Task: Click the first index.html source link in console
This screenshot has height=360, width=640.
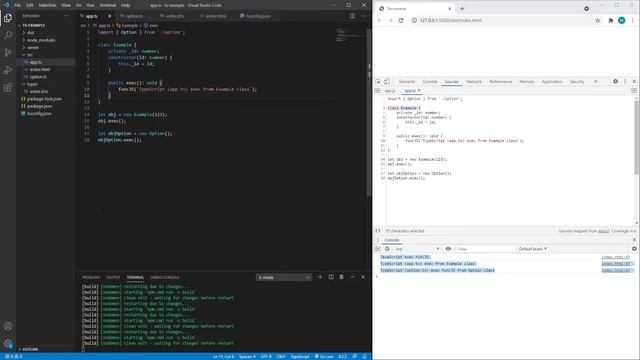Action: (616, 257)
